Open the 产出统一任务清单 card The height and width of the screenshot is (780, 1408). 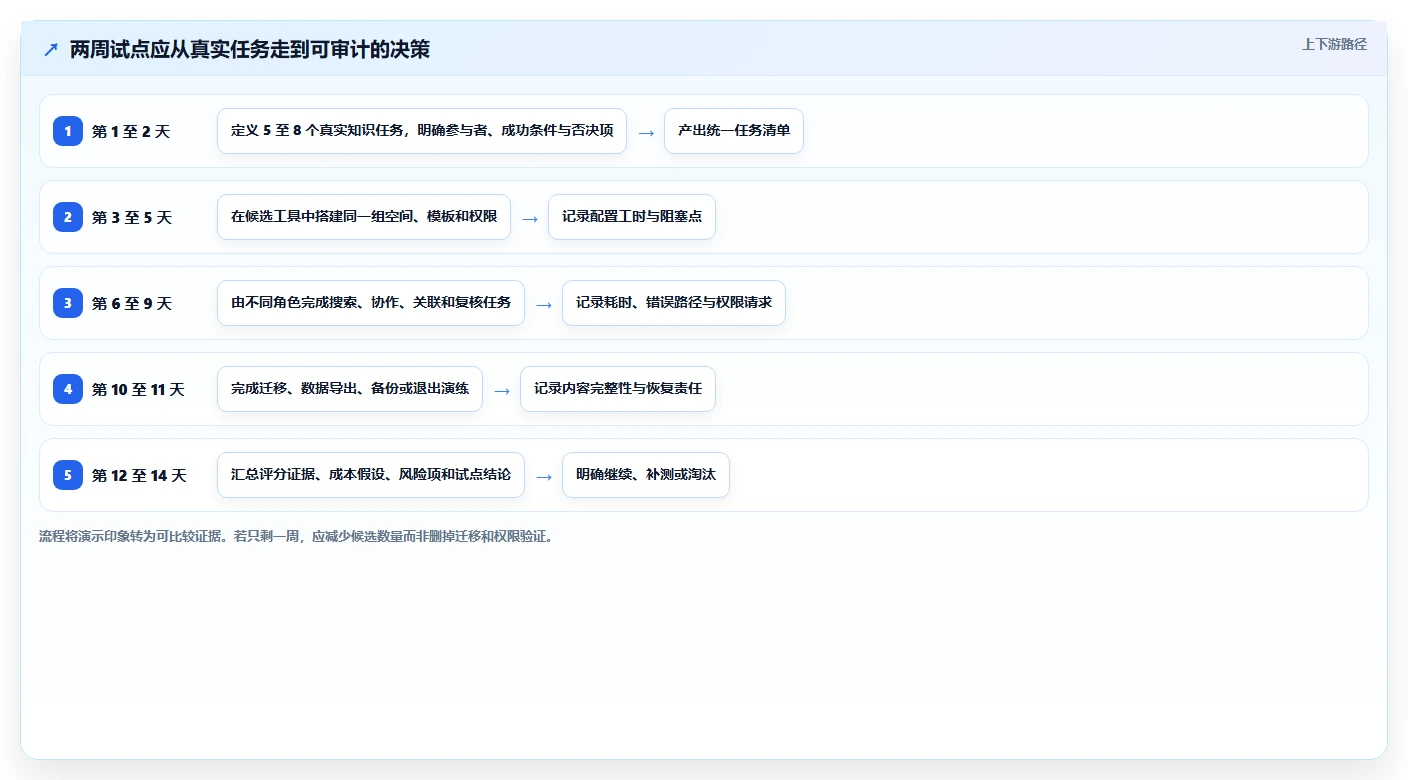tap(734, 131)
